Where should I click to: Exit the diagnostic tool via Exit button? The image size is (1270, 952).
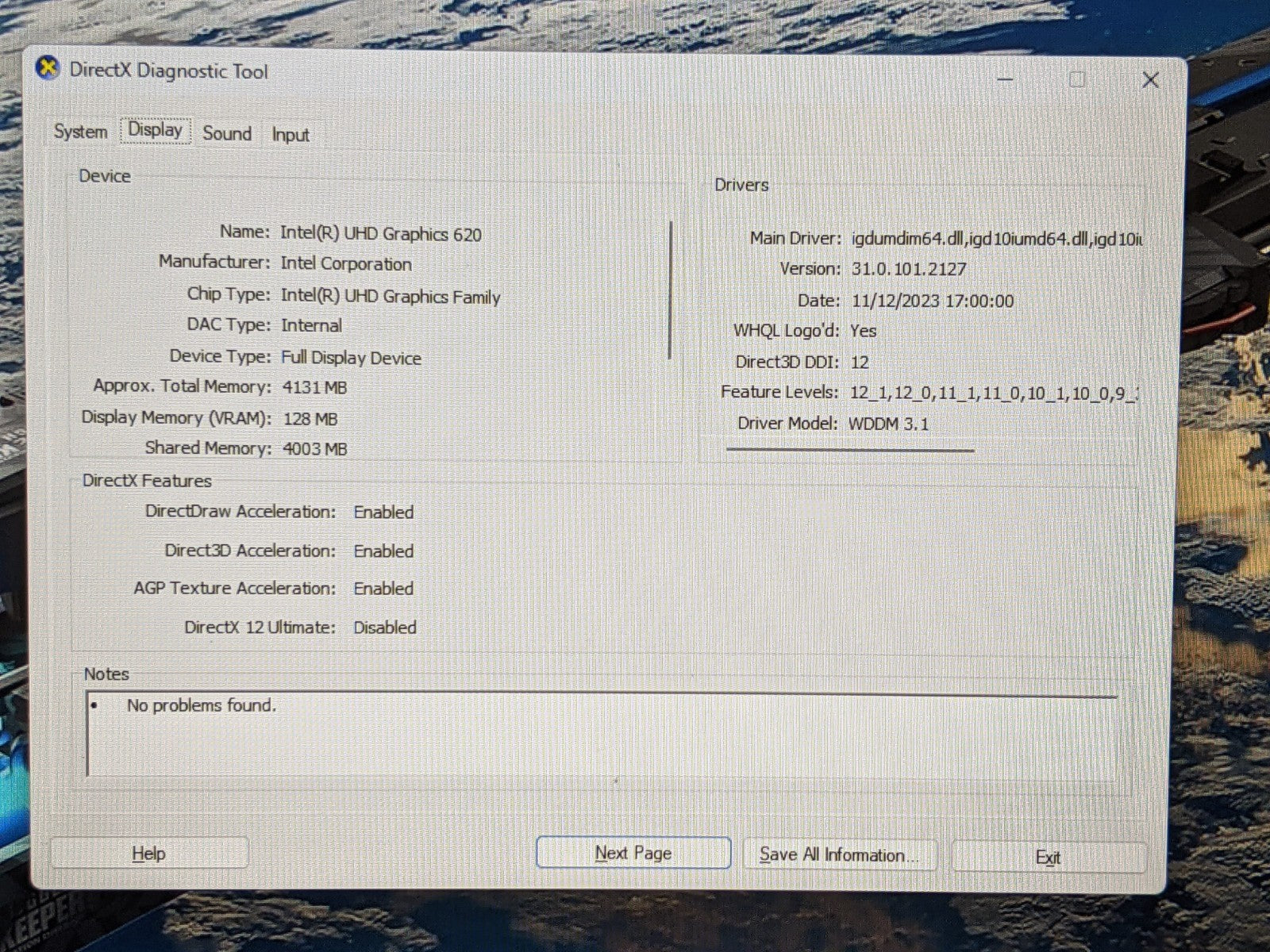click(1048, 857)
